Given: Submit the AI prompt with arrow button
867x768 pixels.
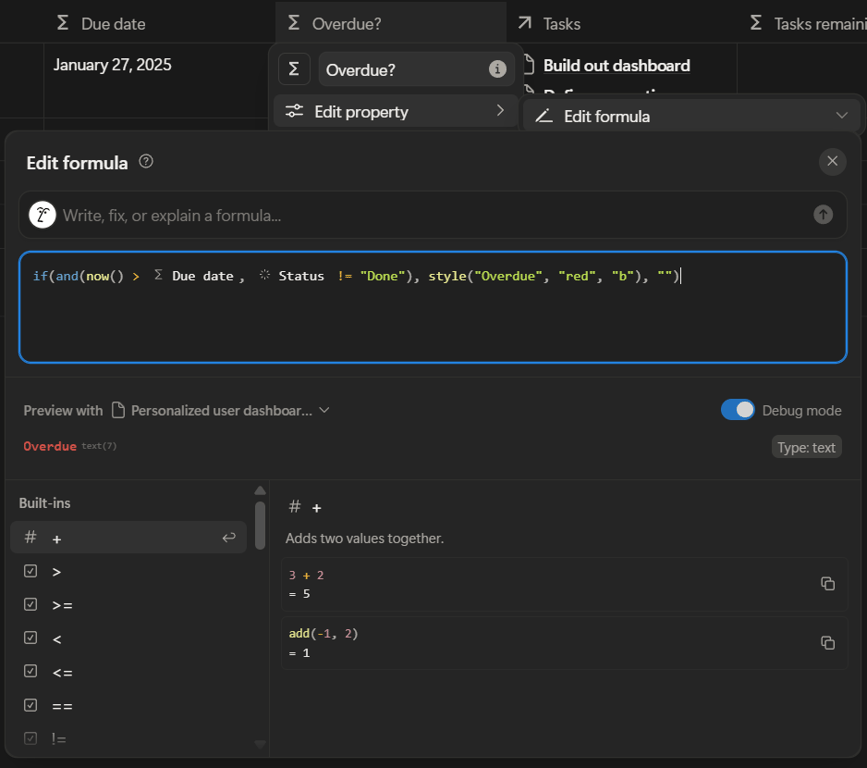Looking at the screenshot, I should click(823, 214).
